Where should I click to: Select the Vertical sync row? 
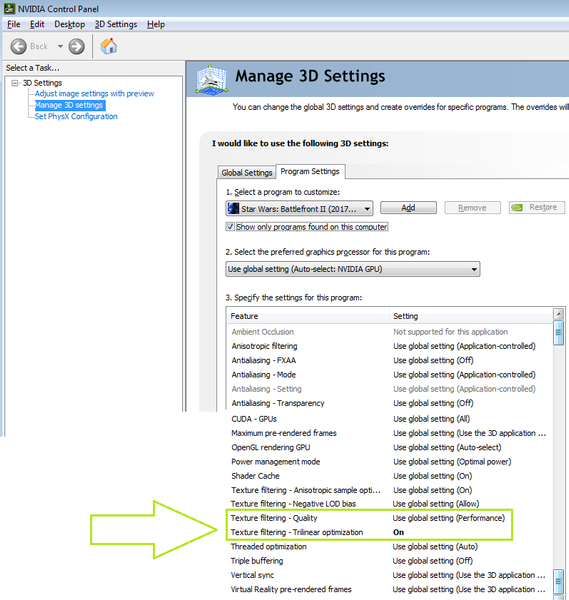tap(389, 575)
